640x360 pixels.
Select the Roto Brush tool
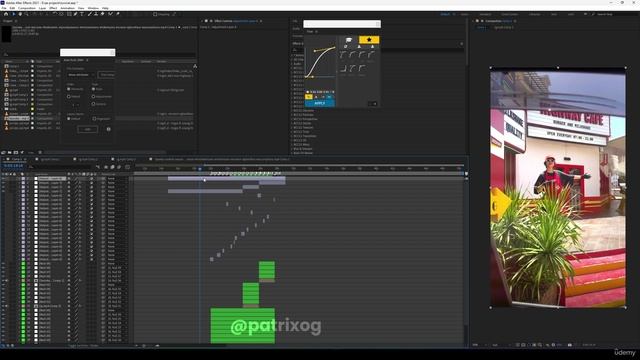(110, 14)
